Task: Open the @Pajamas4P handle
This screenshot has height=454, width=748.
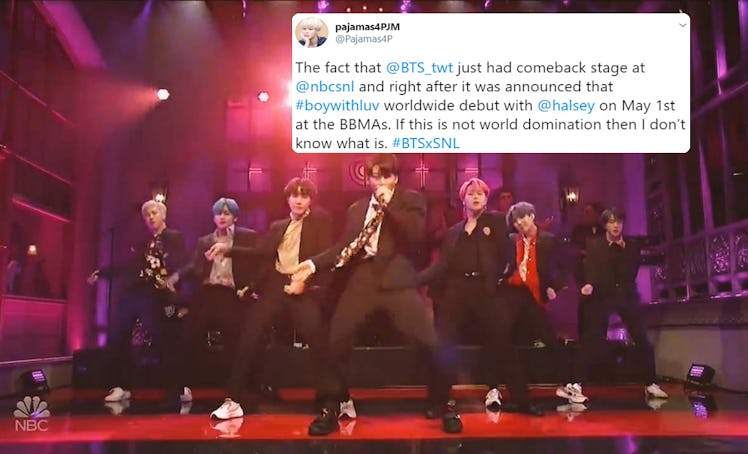Action: pos(364,40)
